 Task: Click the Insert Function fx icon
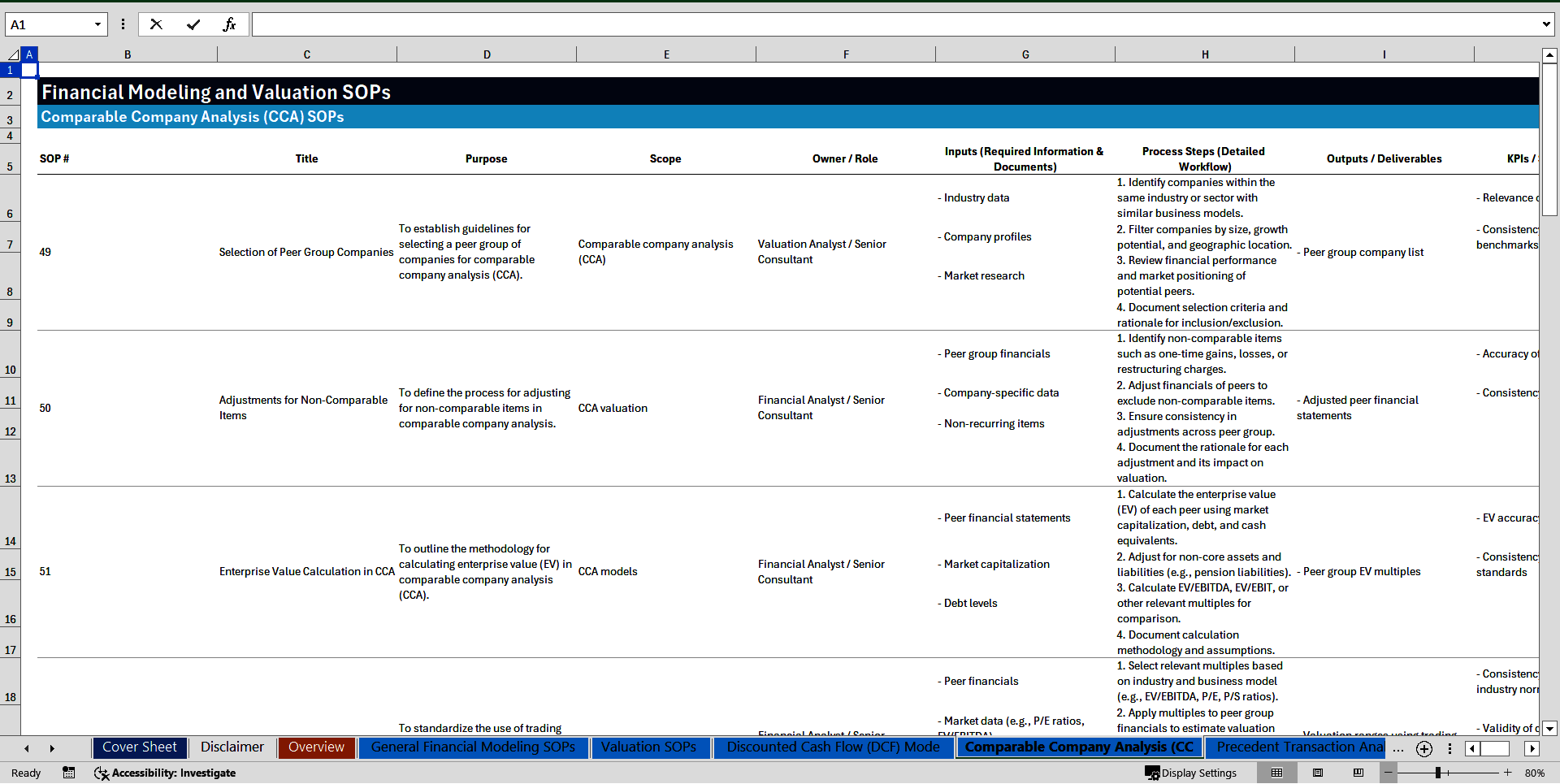pyautogui.click(x=229, y=24)
